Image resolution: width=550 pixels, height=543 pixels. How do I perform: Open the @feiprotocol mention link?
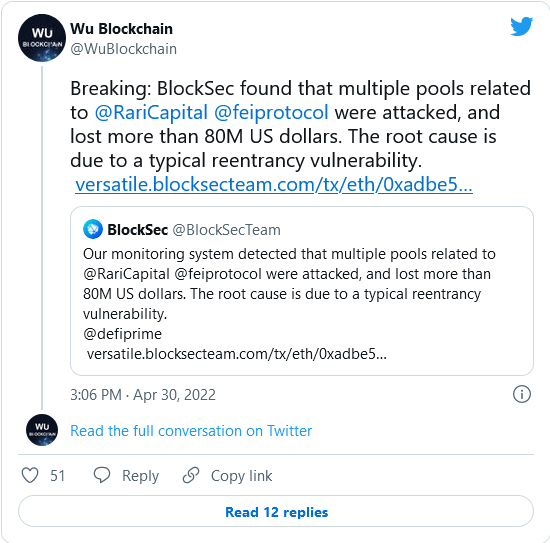[271, 113]
